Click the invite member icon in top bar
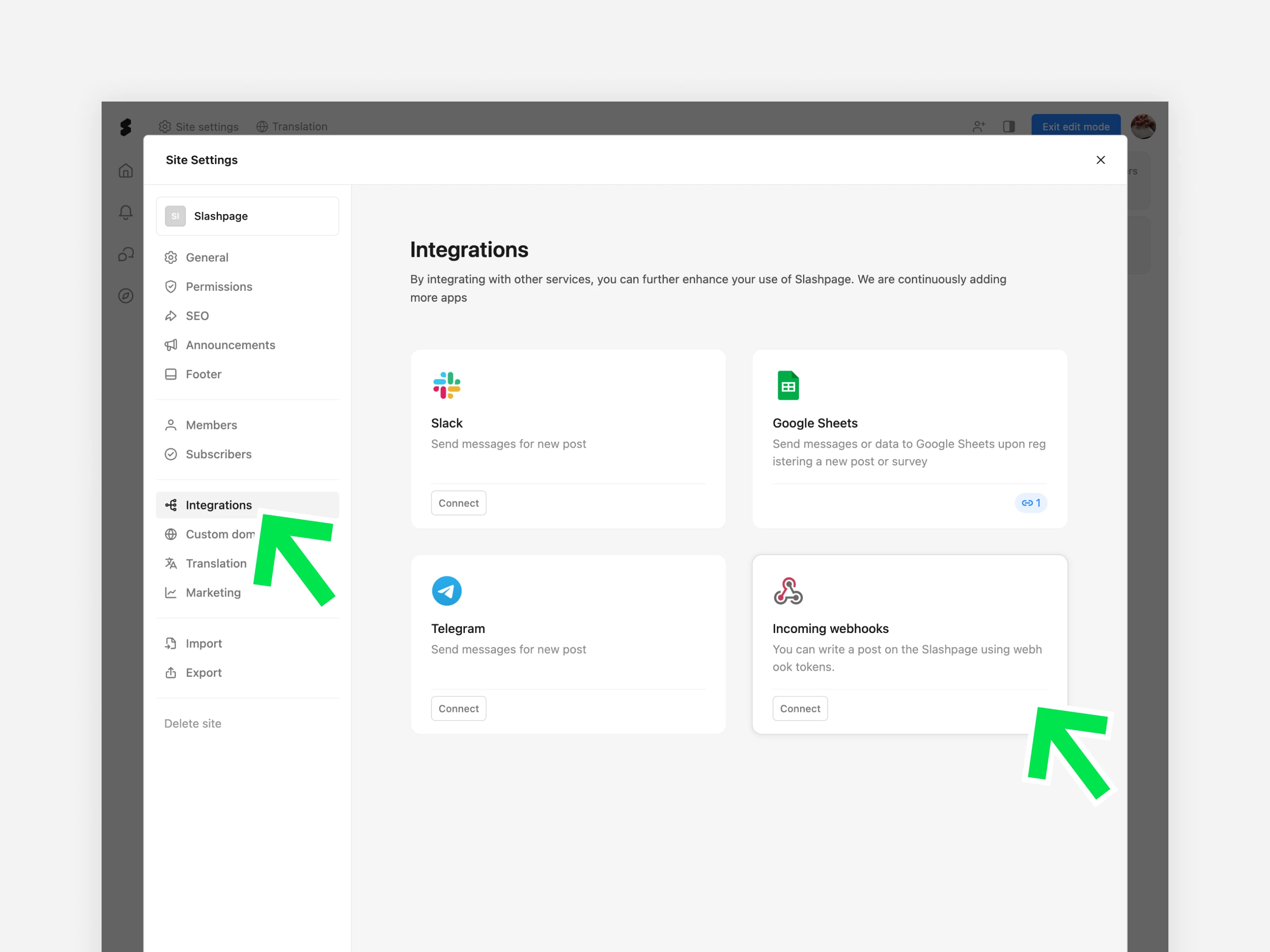This screenshot has height=952, width=1270. pyautogui.click(x=979, y=127)
